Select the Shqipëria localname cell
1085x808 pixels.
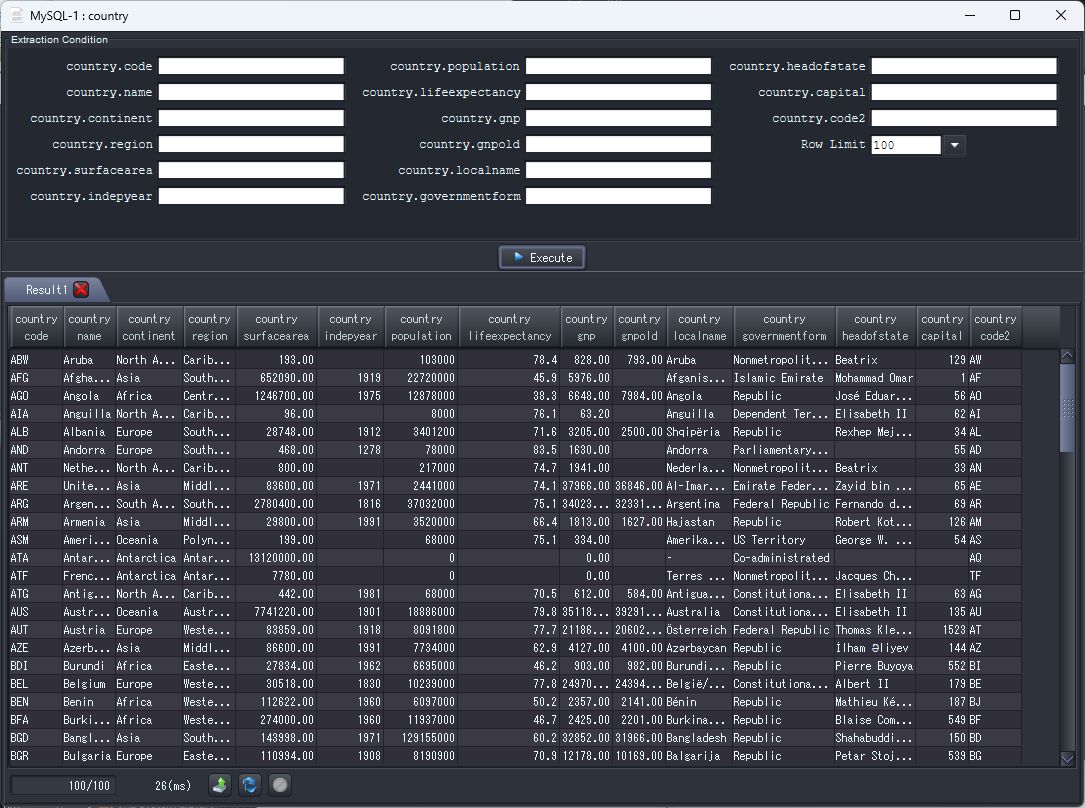698,432
